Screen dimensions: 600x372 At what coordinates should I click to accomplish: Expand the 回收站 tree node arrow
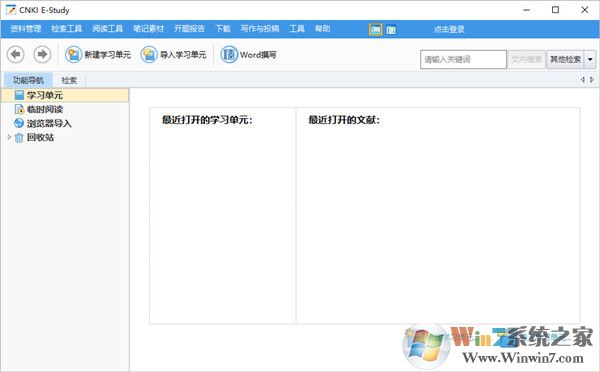(x=9, y=137)
